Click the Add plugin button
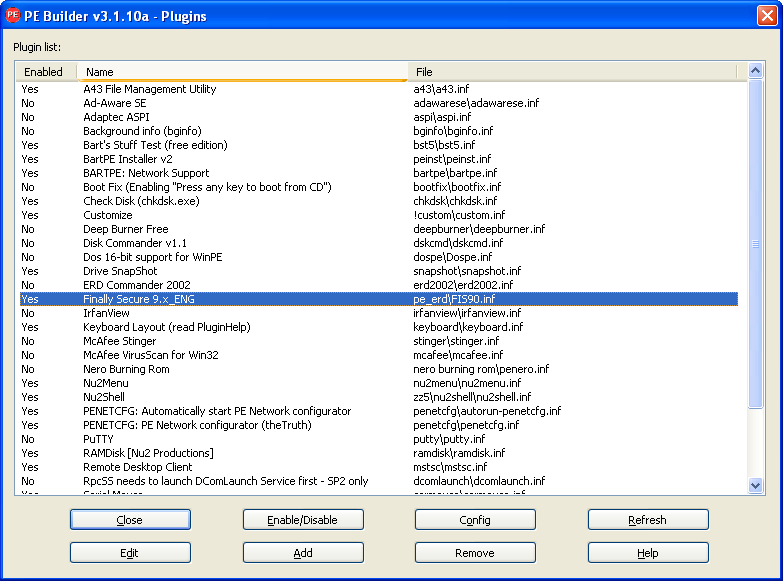This screenshot has height=581, width=783. pos(303,553)
